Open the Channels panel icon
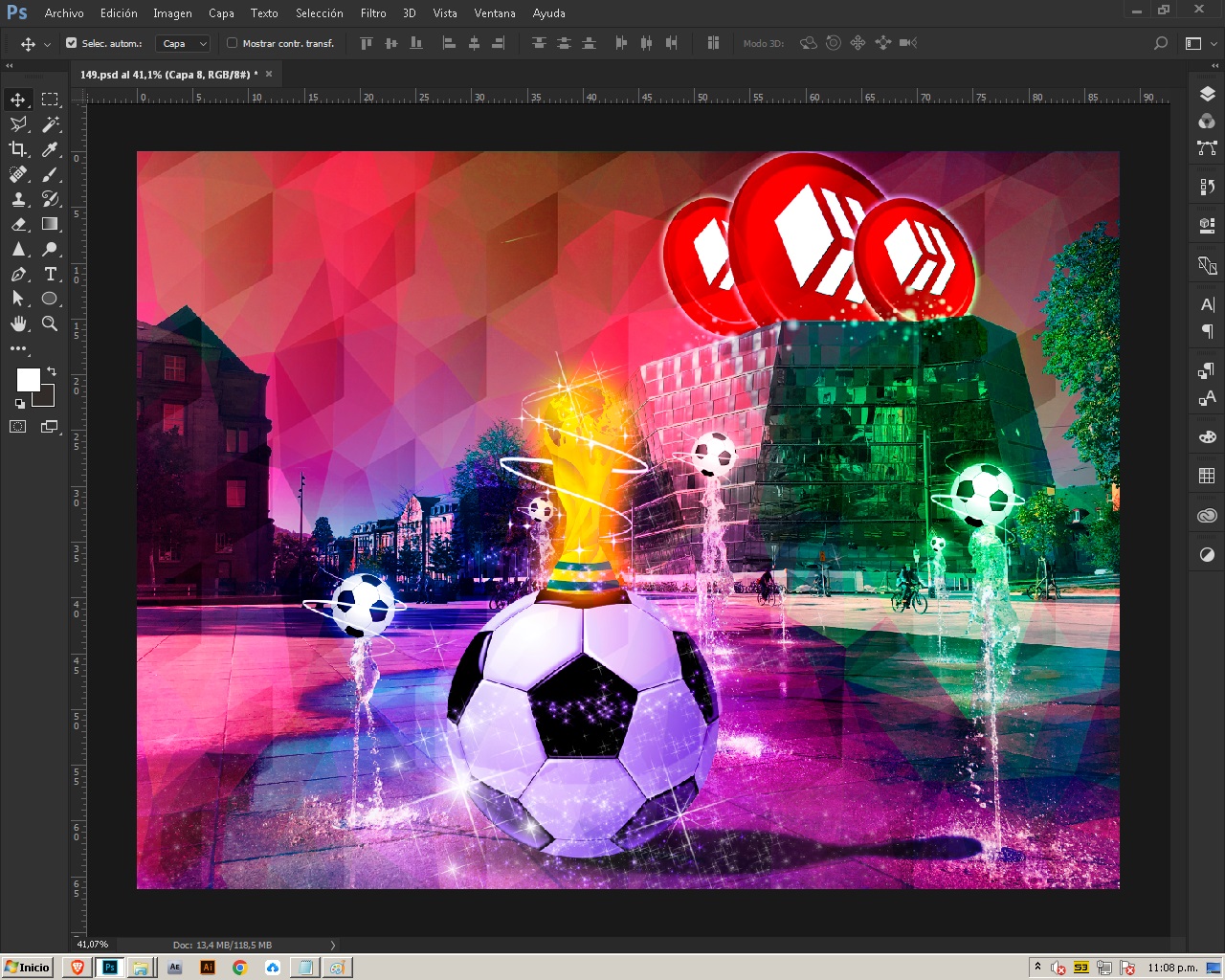Screen dimensions: 1225x980 [1207, 121]
